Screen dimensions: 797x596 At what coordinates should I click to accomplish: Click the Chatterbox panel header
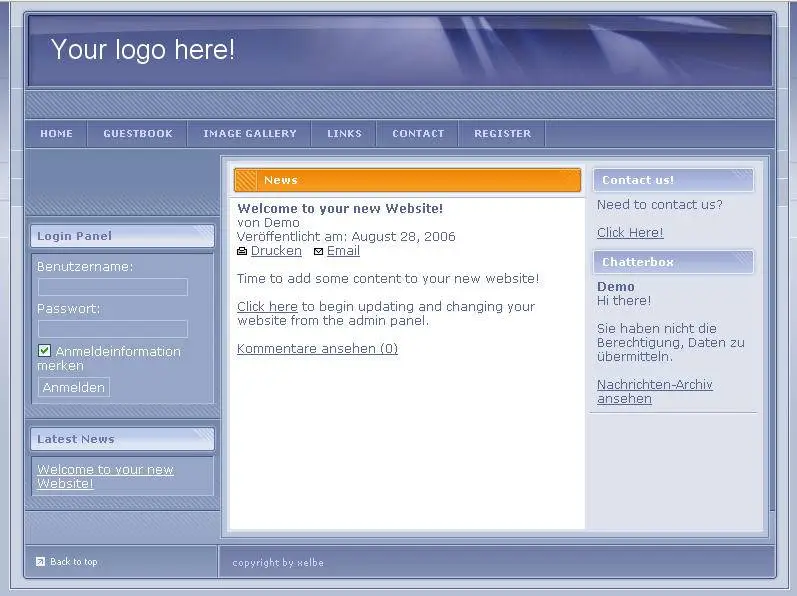tap(673, 262)
